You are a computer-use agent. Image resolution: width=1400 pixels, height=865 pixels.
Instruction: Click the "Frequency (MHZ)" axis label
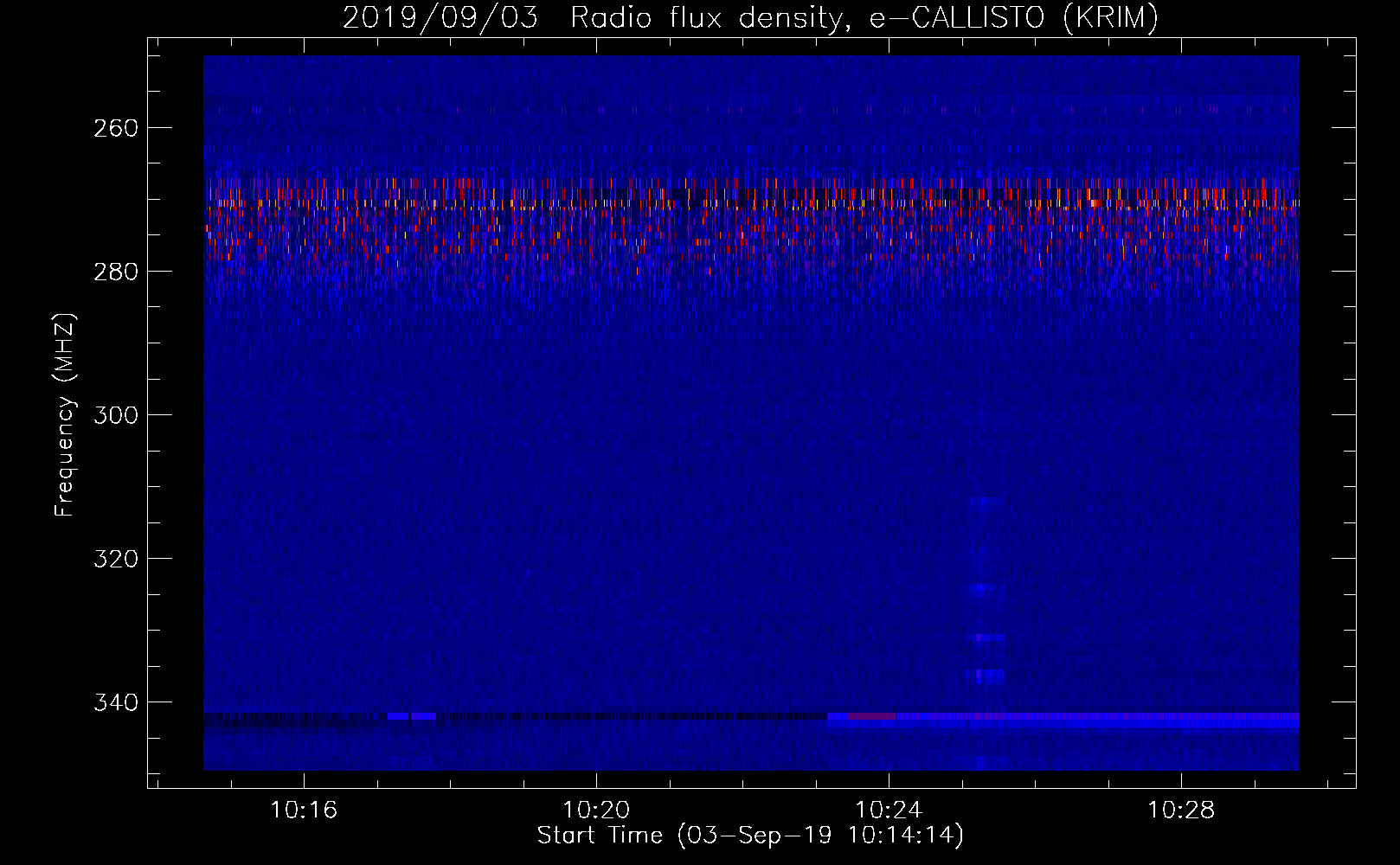click(65, 415)
